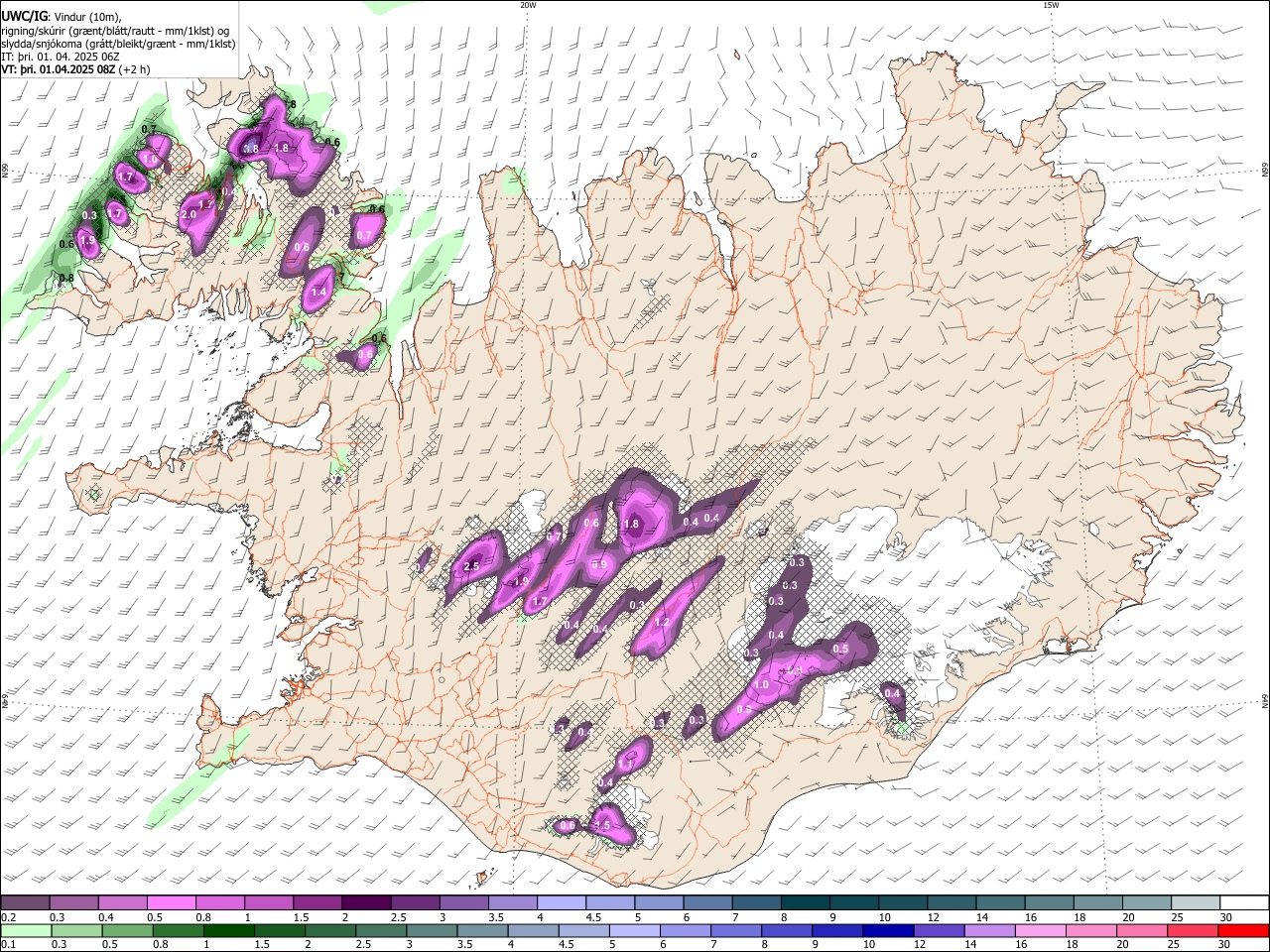This screenshot has width=1270, height=952.
Task: Click the map value "2.0" in the Westfjords
Action: pyautogui.click(x=189, y=214)
